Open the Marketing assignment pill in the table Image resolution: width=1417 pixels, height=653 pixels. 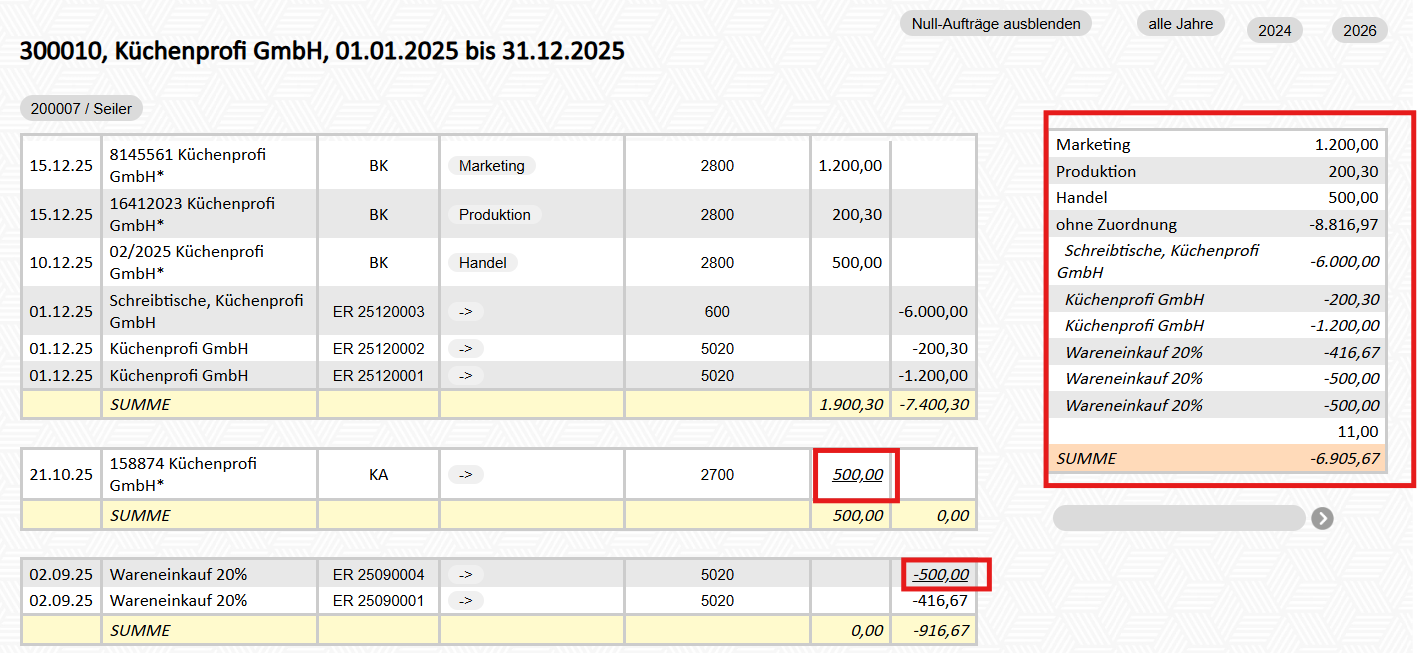tap(491, 166)
